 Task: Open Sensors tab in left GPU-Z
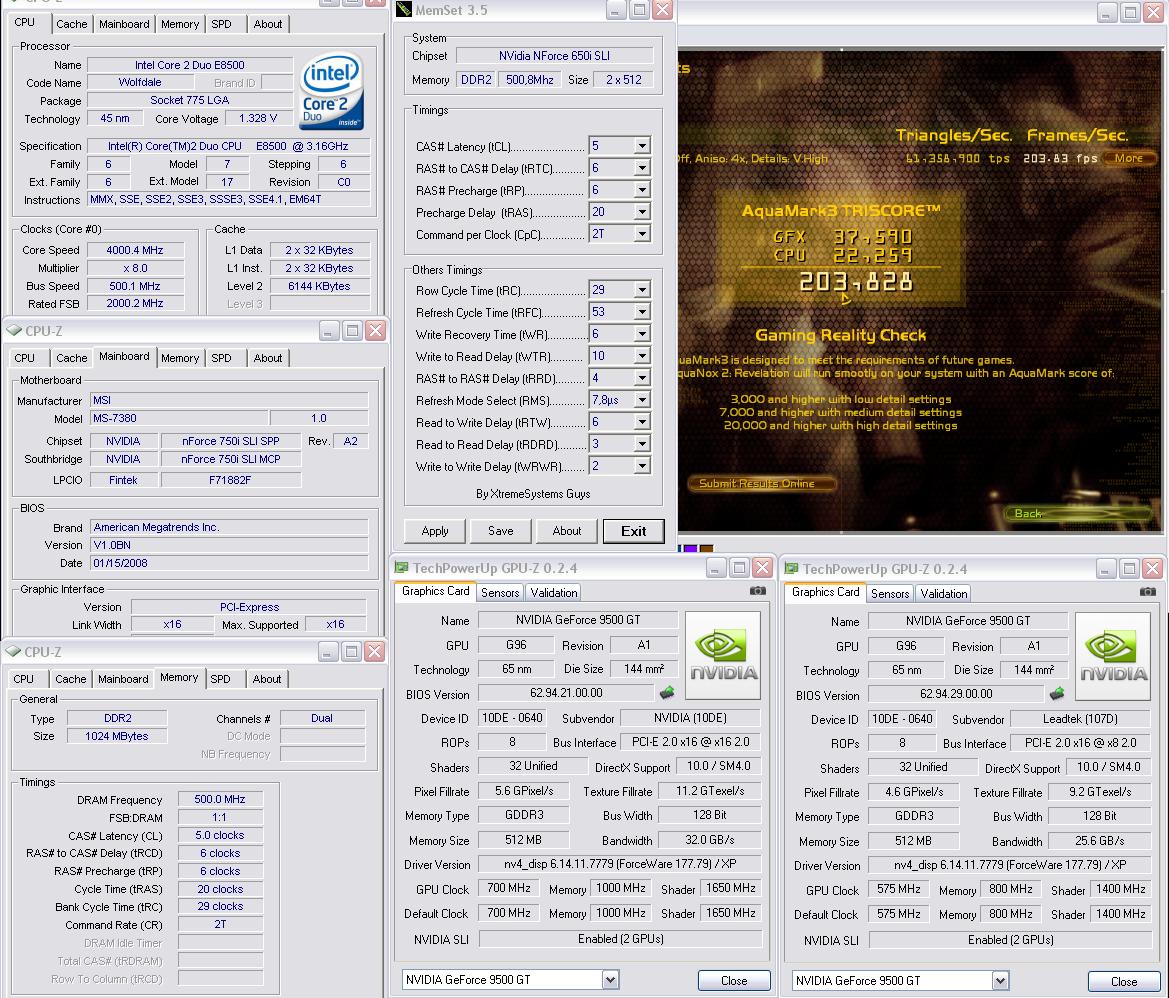500,593
